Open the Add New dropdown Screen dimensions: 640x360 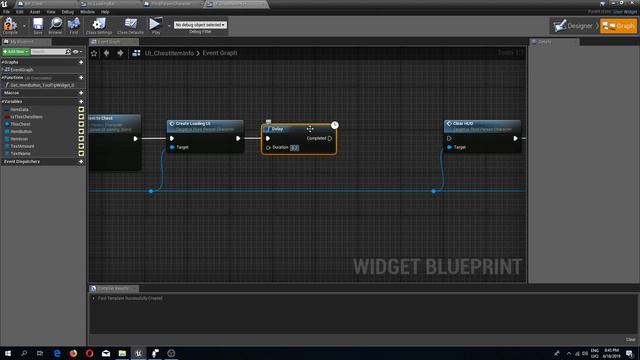pyautogui.click(x=16, y=52)
